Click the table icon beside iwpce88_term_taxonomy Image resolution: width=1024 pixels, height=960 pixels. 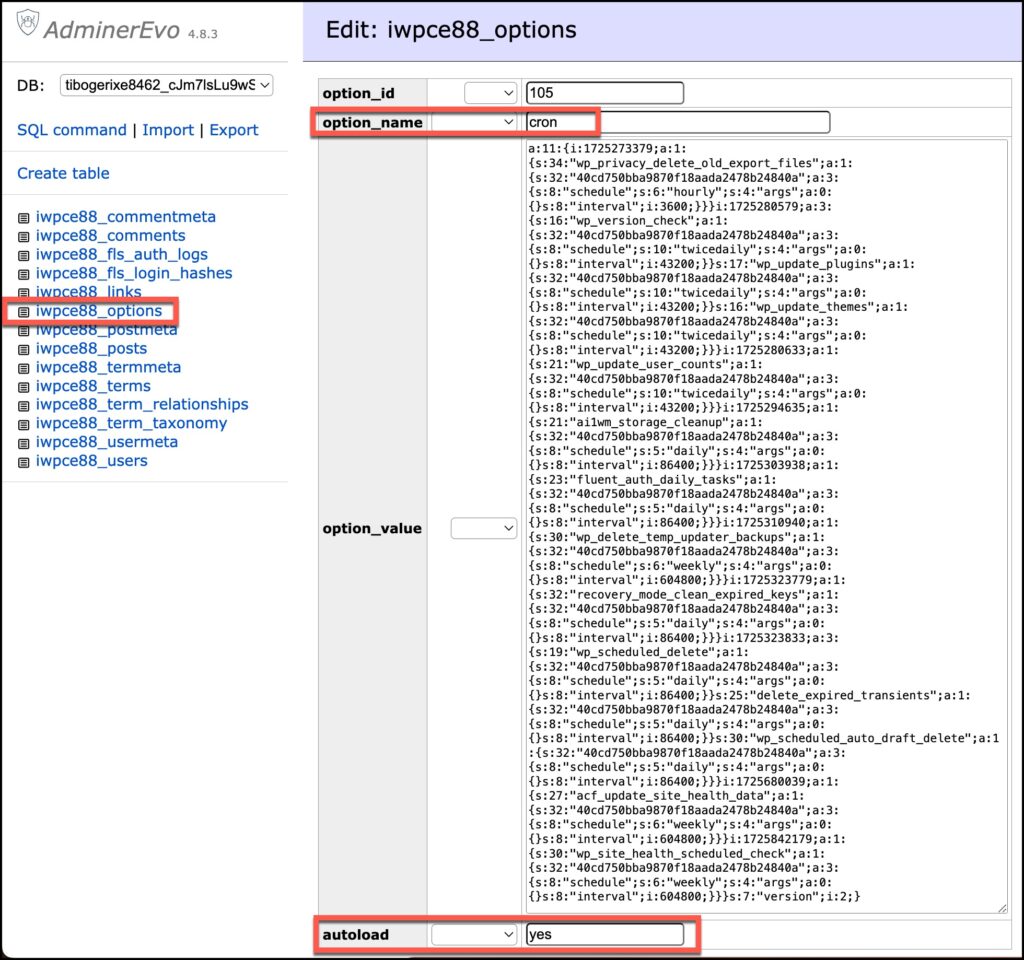point(22,423)
